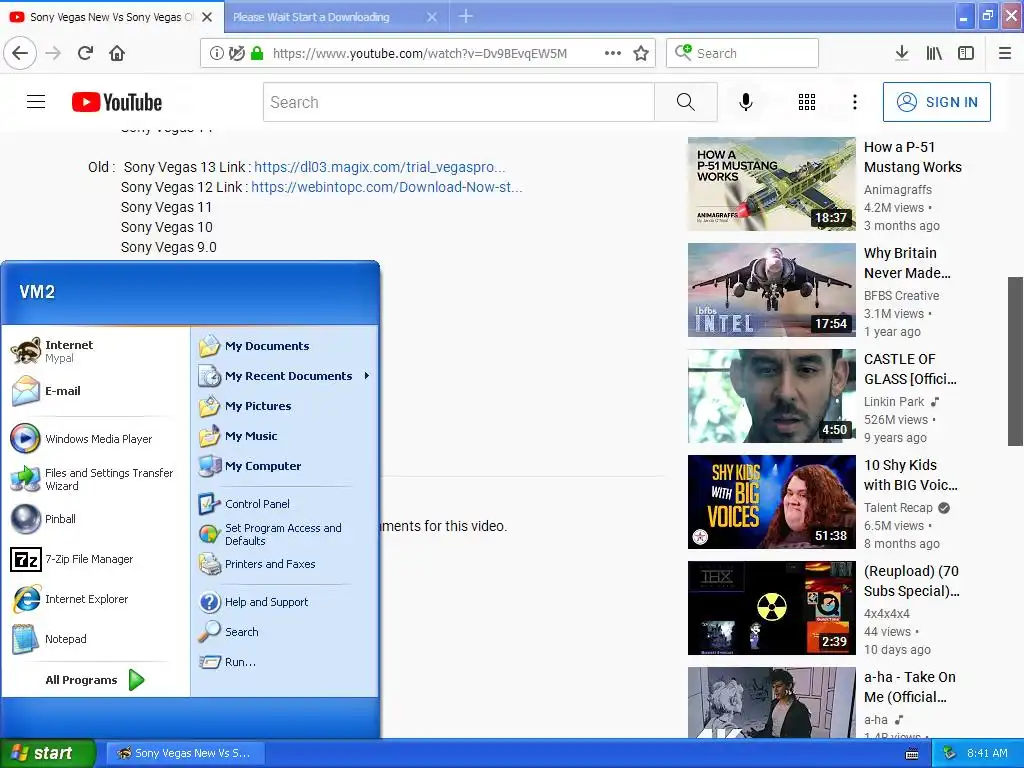Open page actions three-dot menu in address bar

click(x=613, y=53)
